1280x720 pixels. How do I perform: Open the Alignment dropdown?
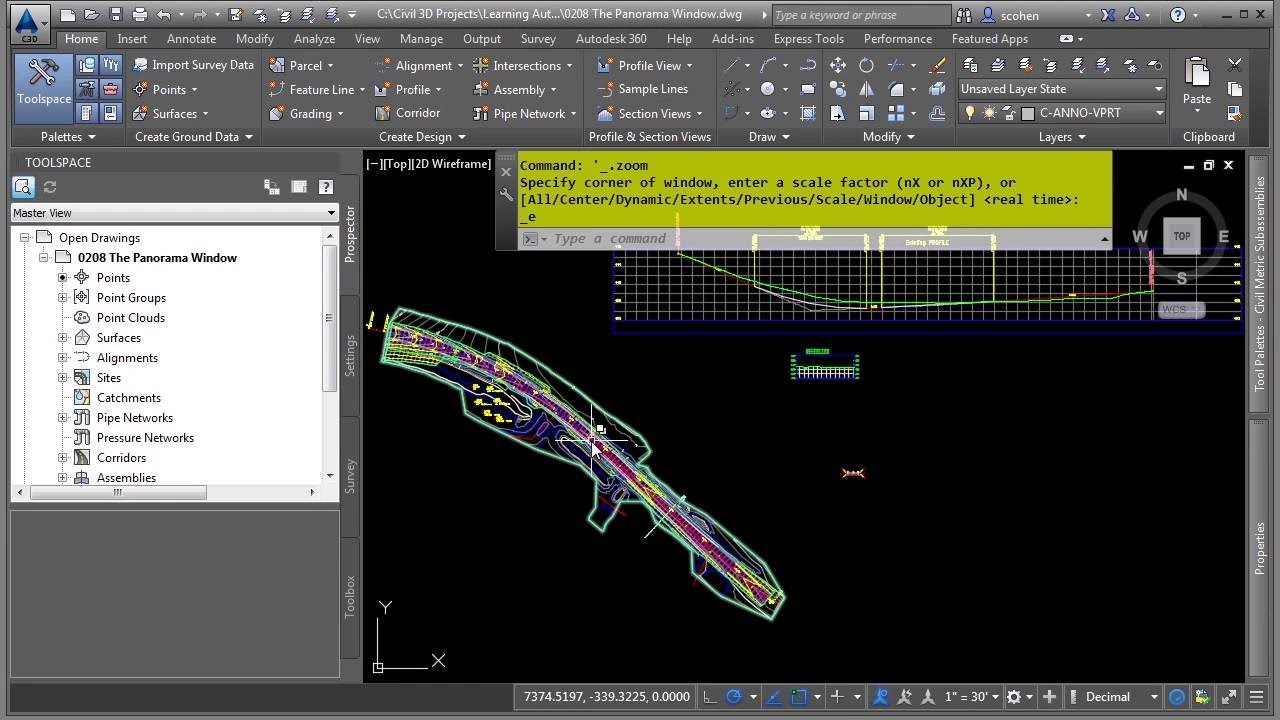tap(419, 65)
